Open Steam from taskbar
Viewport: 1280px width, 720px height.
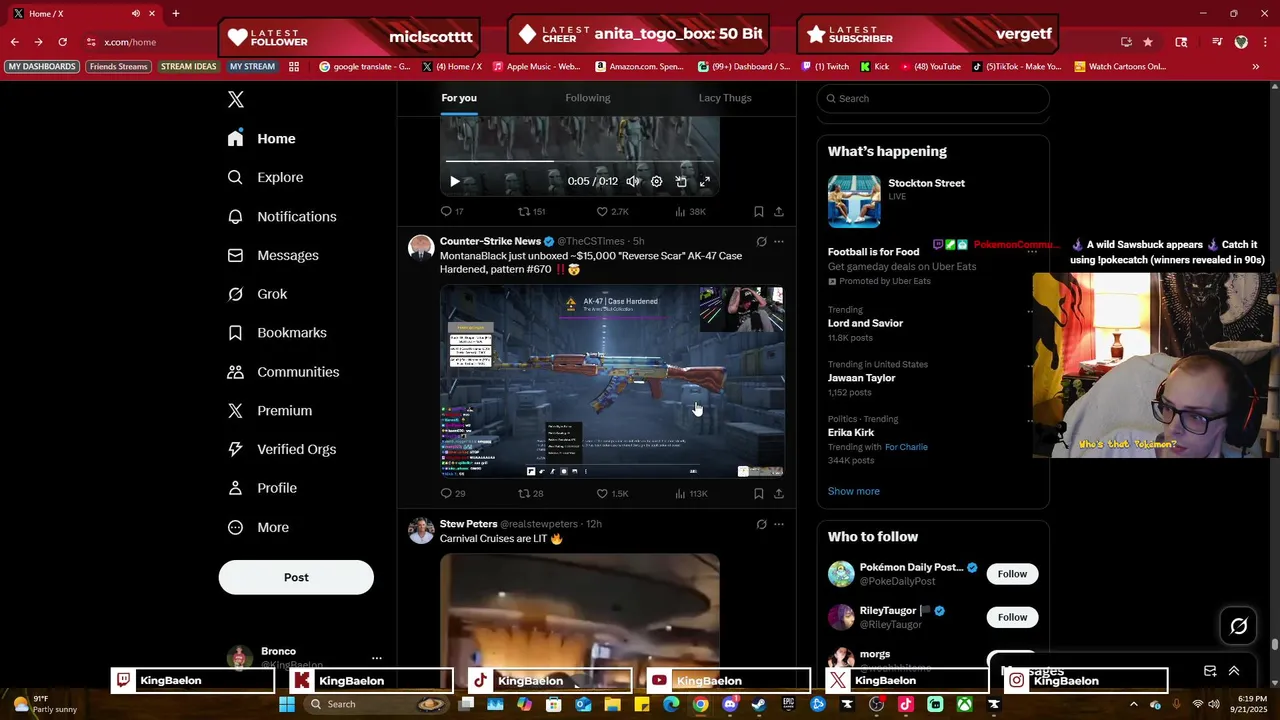[759, 704]
